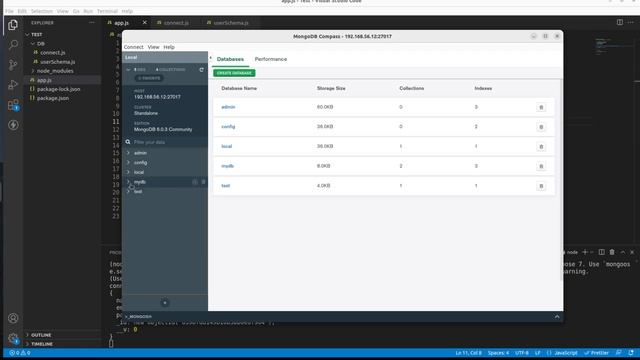640x360 pixels.
Task: Add a new terminal with the plus icon
Action: [584, 252]
